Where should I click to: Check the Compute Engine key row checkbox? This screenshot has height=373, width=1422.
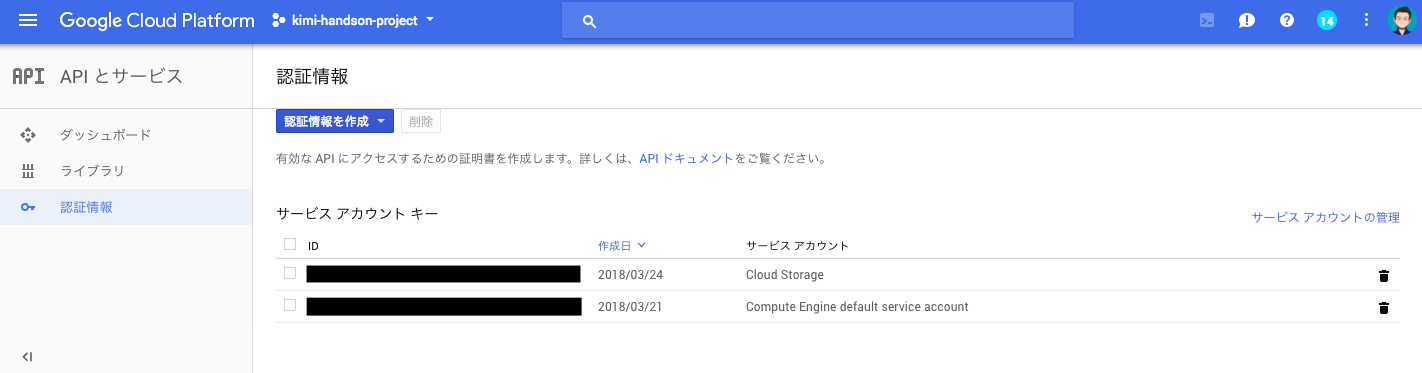290,305
